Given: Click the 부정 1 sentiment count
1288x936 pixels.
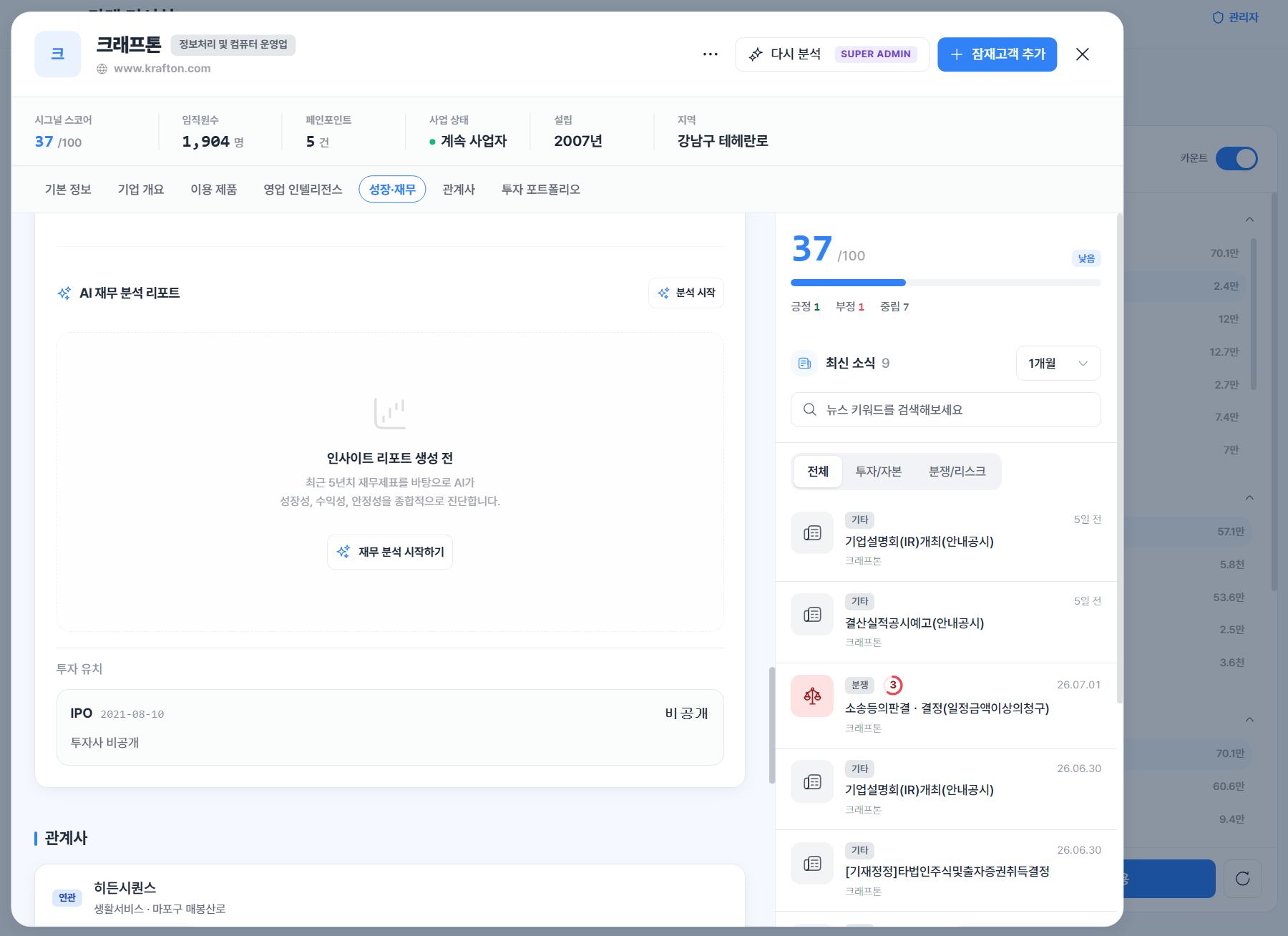Looking at the screenshot, I should pos(850,307).
